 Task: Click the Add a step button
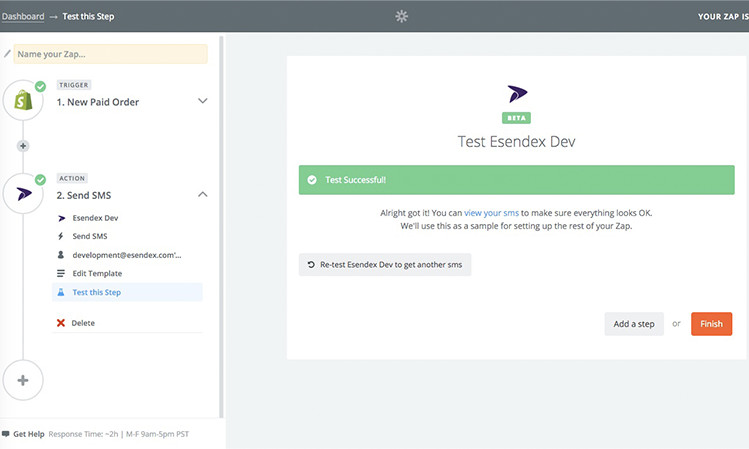click(x=633, y=324)
